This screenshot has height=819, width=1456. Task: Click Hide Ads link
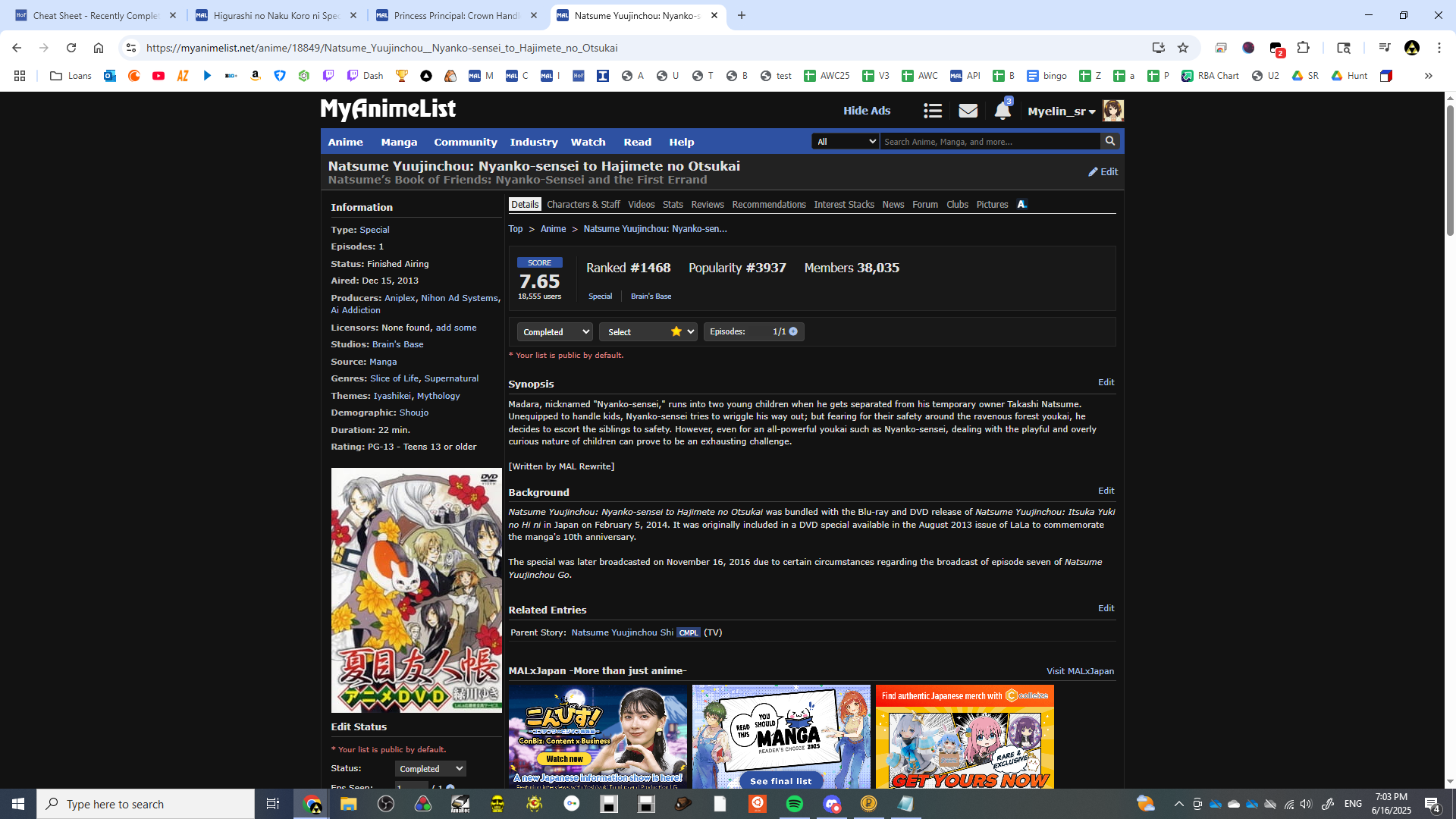(866, 111)
